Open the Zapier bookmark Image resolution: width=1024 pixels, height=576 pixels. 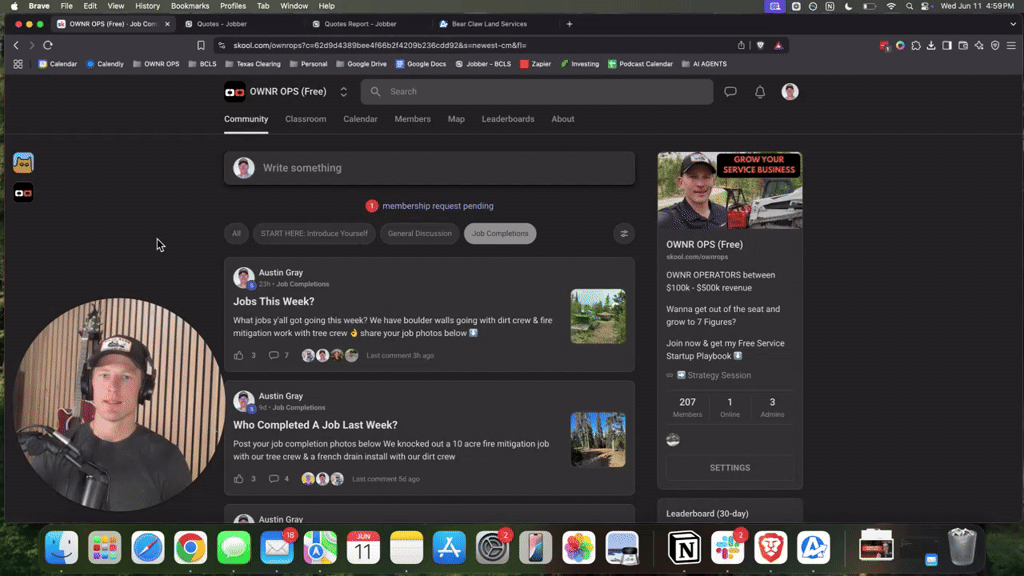click(536, 64)
